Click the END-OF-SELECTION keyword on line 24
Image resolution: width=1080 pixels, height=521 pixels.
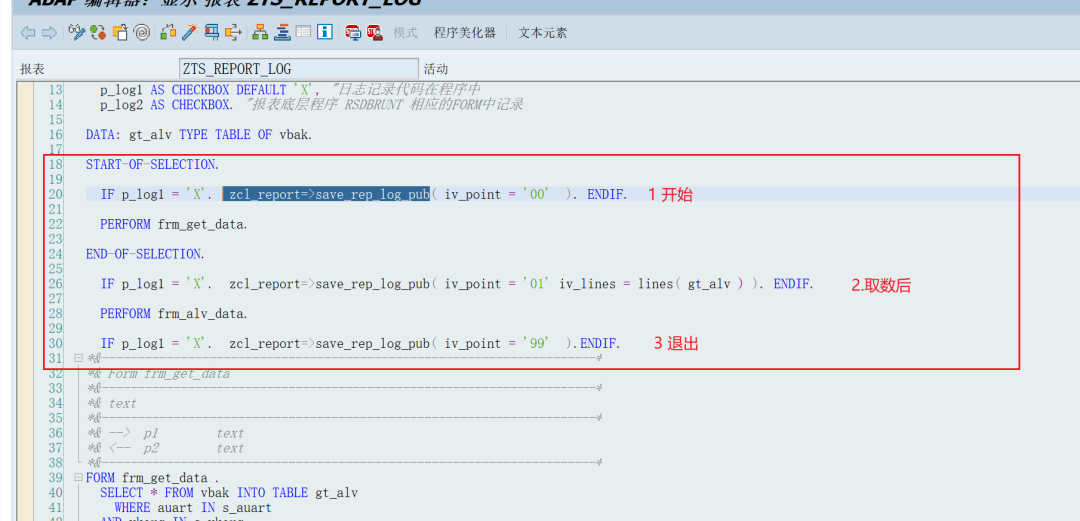(x=145, y=254)
